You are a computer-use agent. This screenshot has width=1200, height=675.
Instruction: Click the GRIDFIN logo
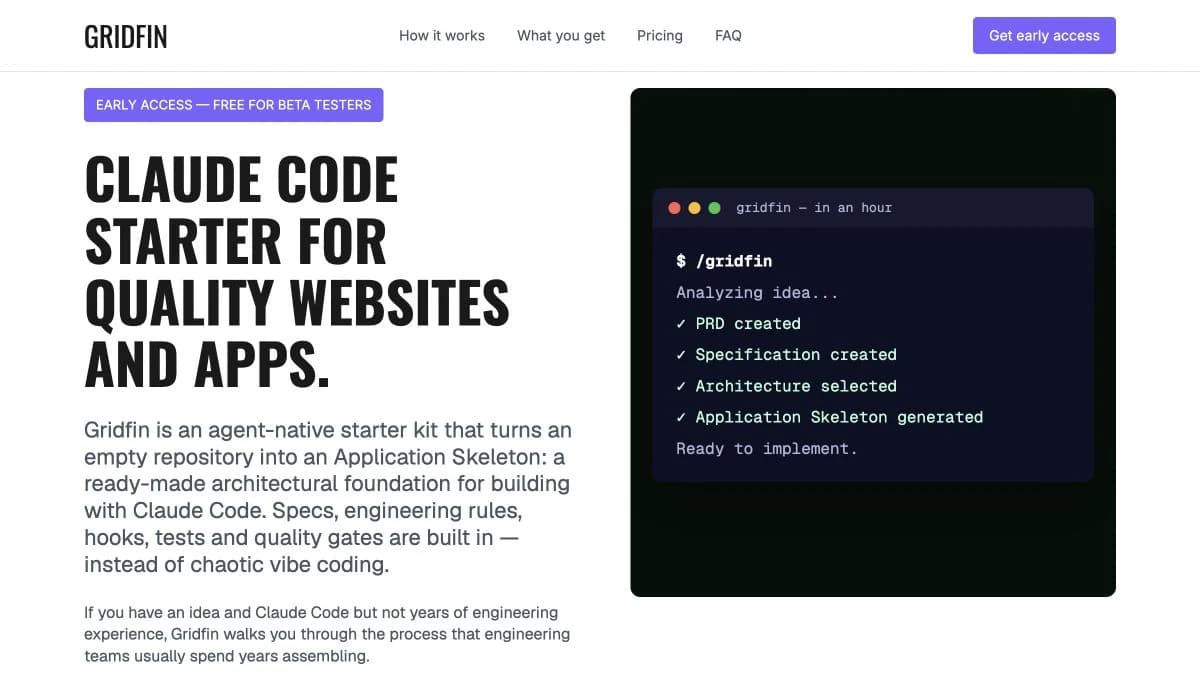point(125,36)
